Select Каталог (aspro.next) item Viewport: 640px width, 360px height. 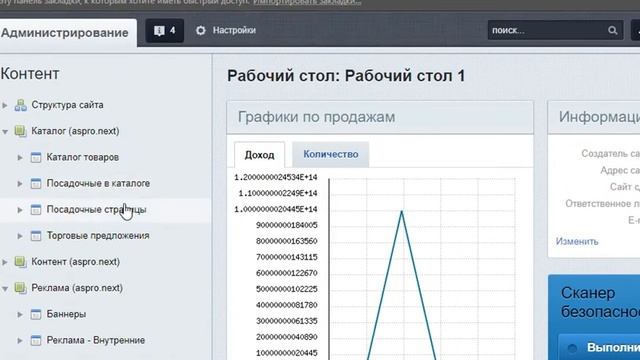coord(75,131)
